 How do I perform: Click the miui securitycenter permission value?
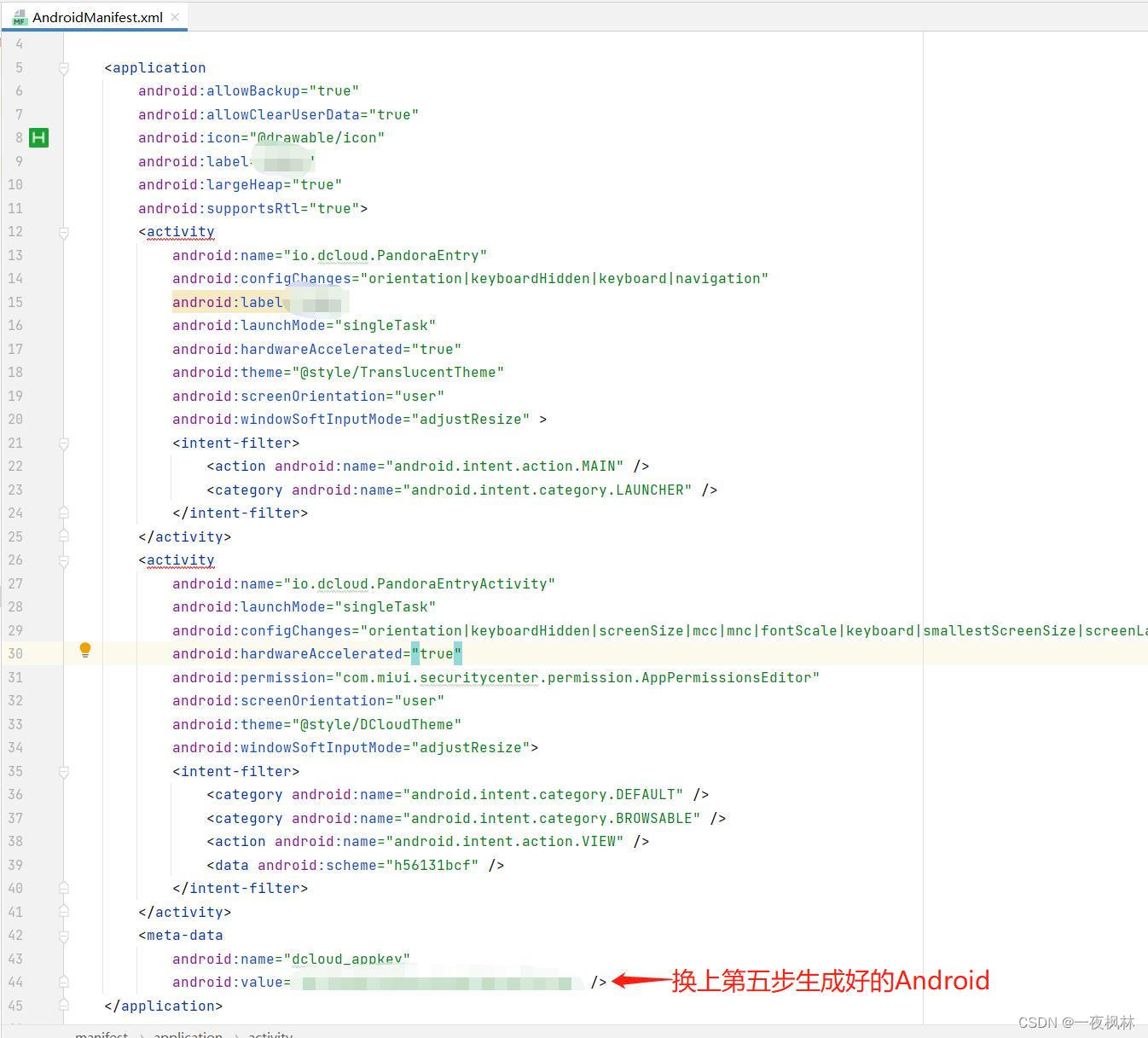tap(577, 677)
